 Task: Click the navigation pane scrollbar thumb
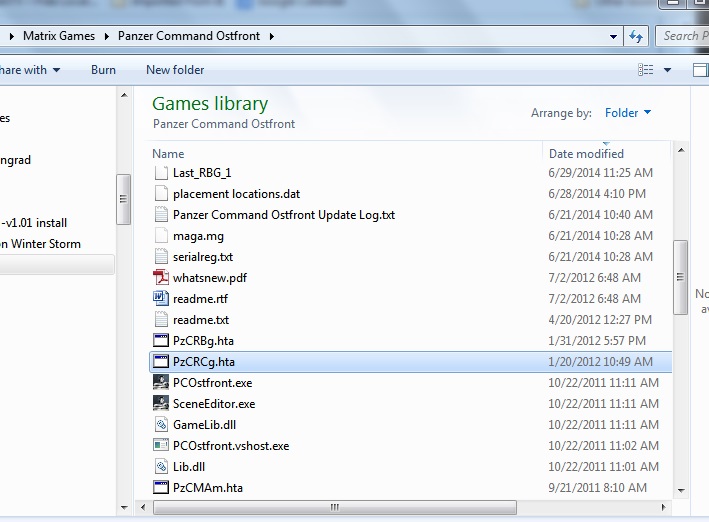(x=123, y=199)
